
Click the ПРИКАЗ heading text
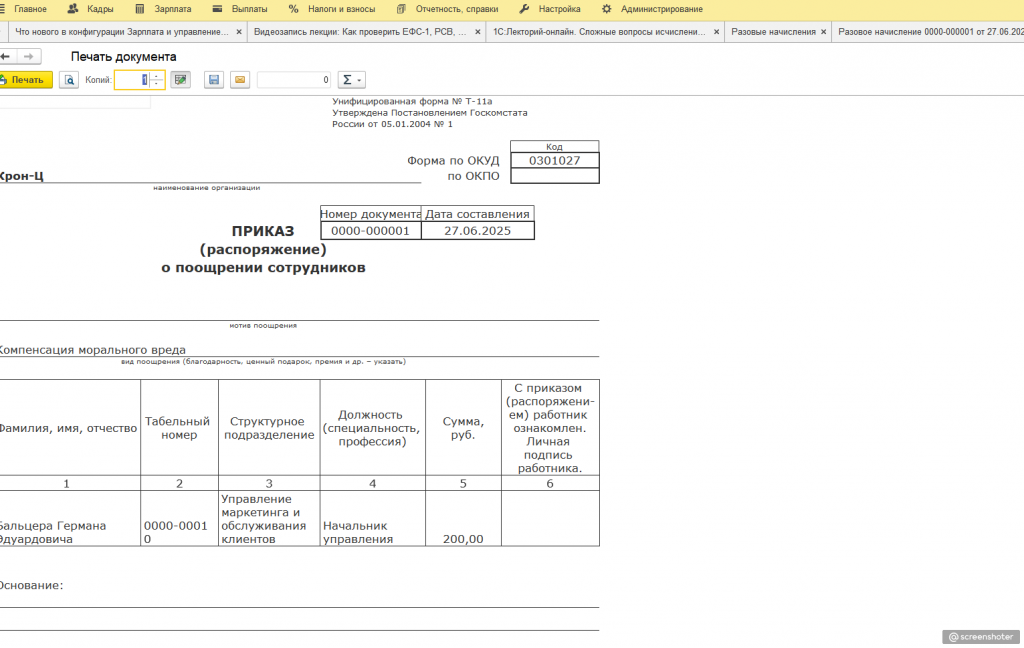point(263,231)
